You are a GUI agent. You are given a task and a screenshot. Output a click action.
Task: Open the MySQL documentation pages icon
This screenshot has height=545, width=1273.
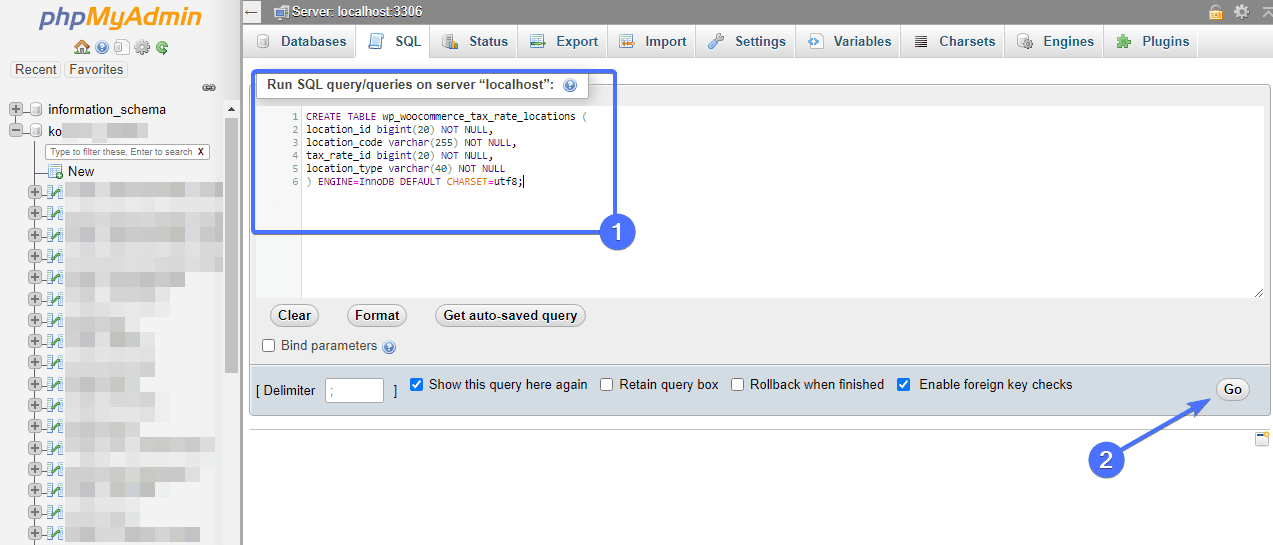tap(121, 47)
